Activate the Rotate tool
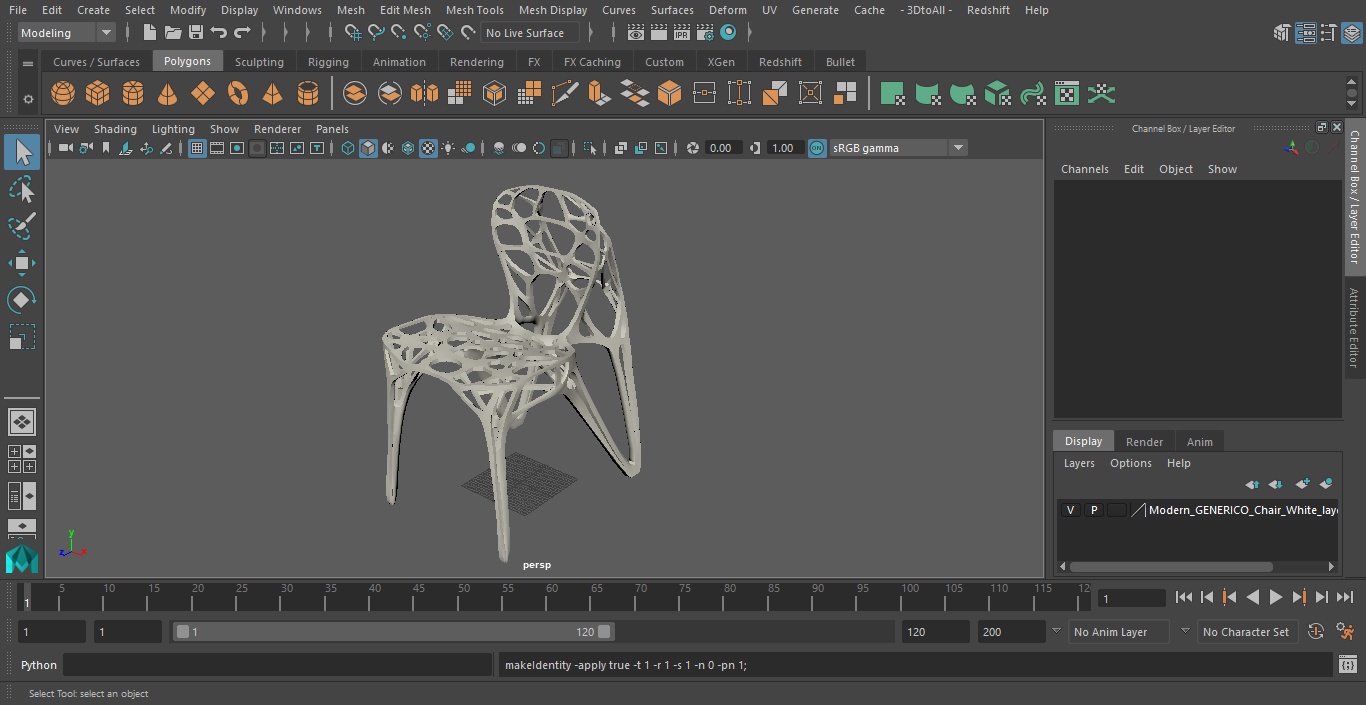This screenshot has height=705, width=1366. click(x=21, y=300)
